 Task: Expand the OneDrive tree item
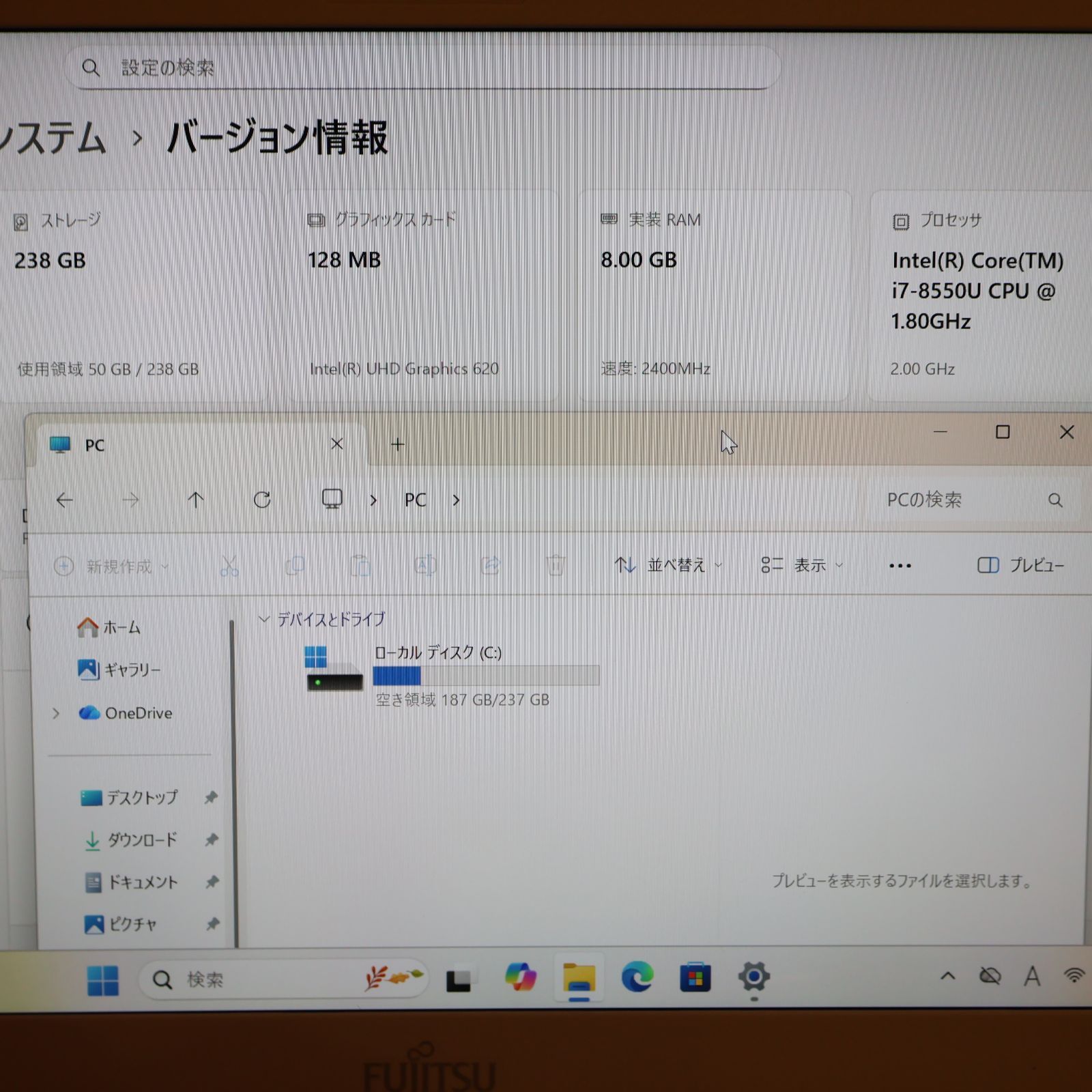coord(55,713)
